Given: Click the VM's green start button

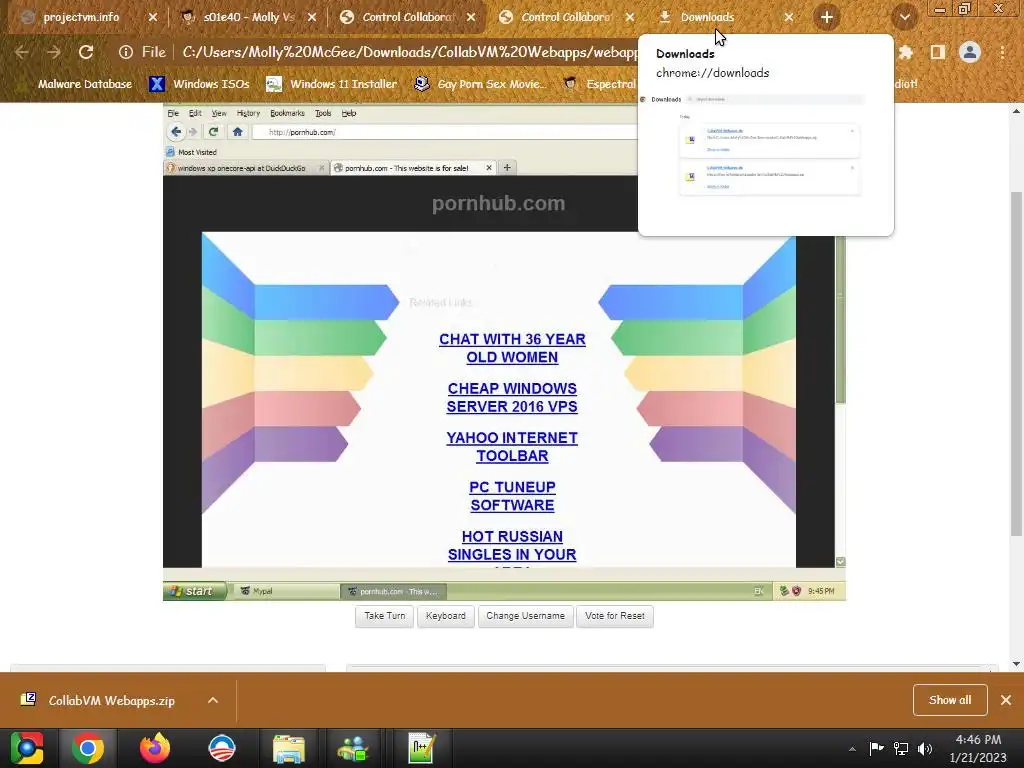Looking at the screenshot, I should tap(195, 591).
